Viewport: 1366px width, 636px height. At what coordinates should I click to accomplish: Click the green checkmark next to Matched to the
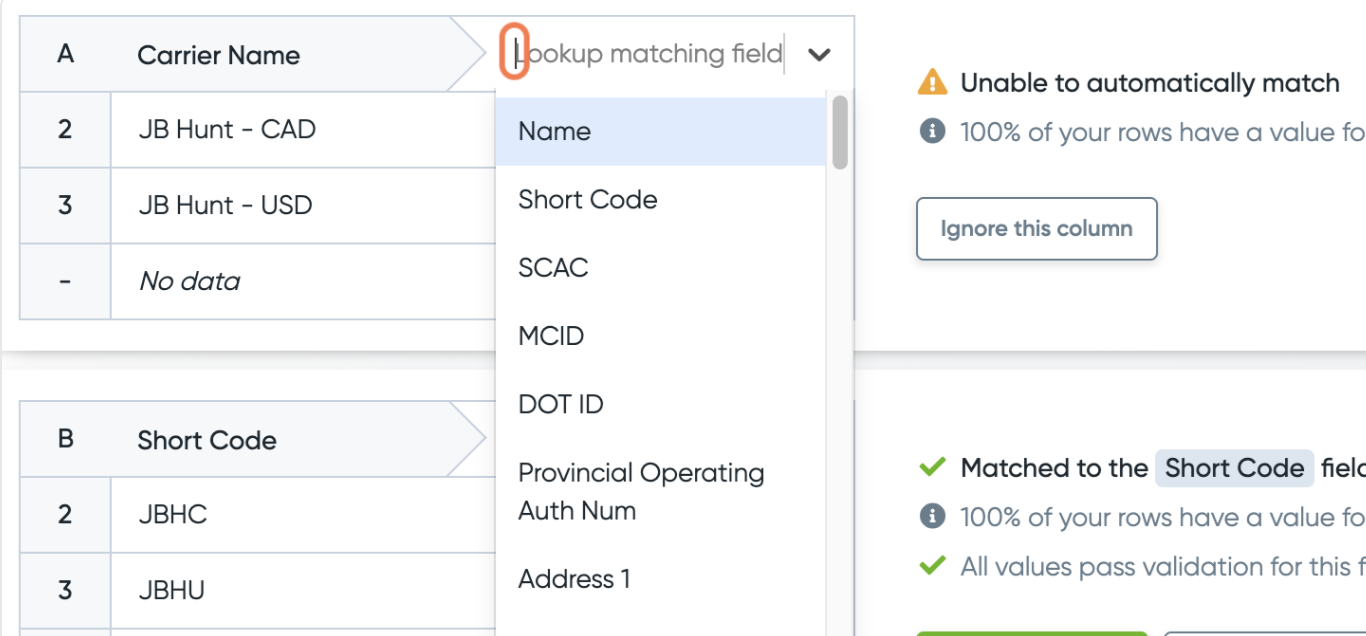click(x=932, y=467)
